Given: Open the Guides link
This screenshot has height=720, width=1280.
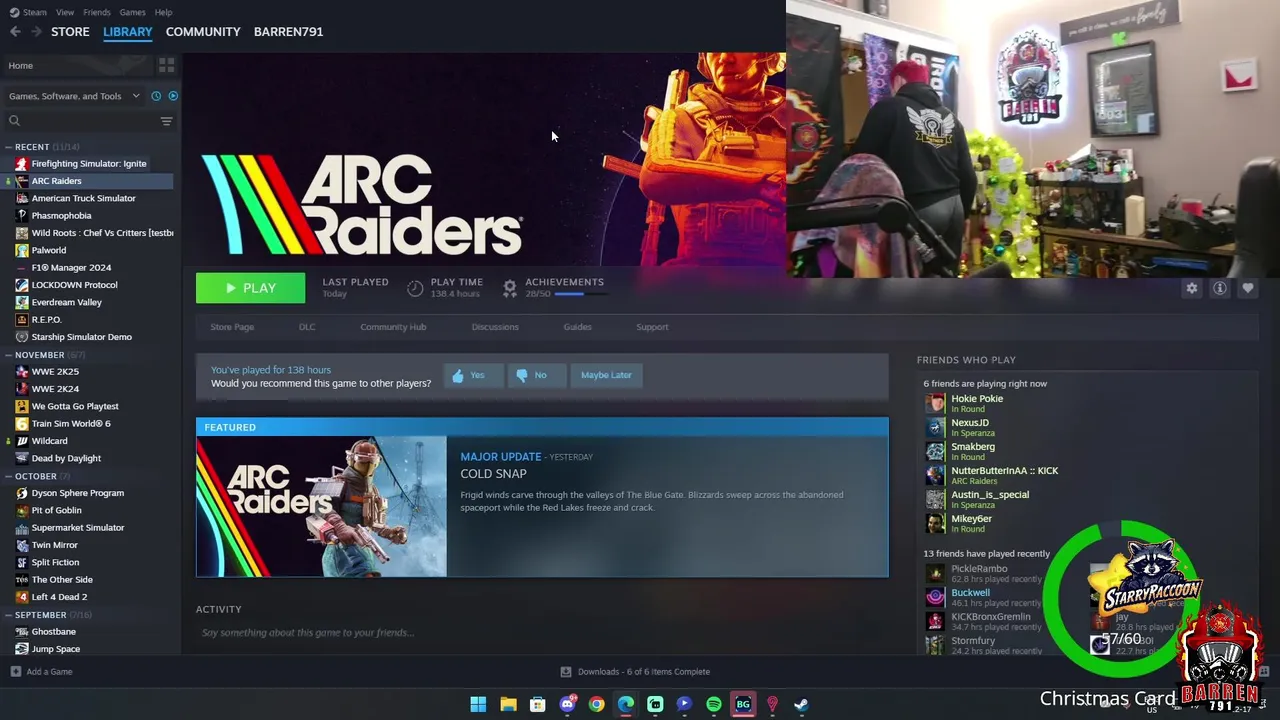Looking at the screenshot, I should coord(577,327).
